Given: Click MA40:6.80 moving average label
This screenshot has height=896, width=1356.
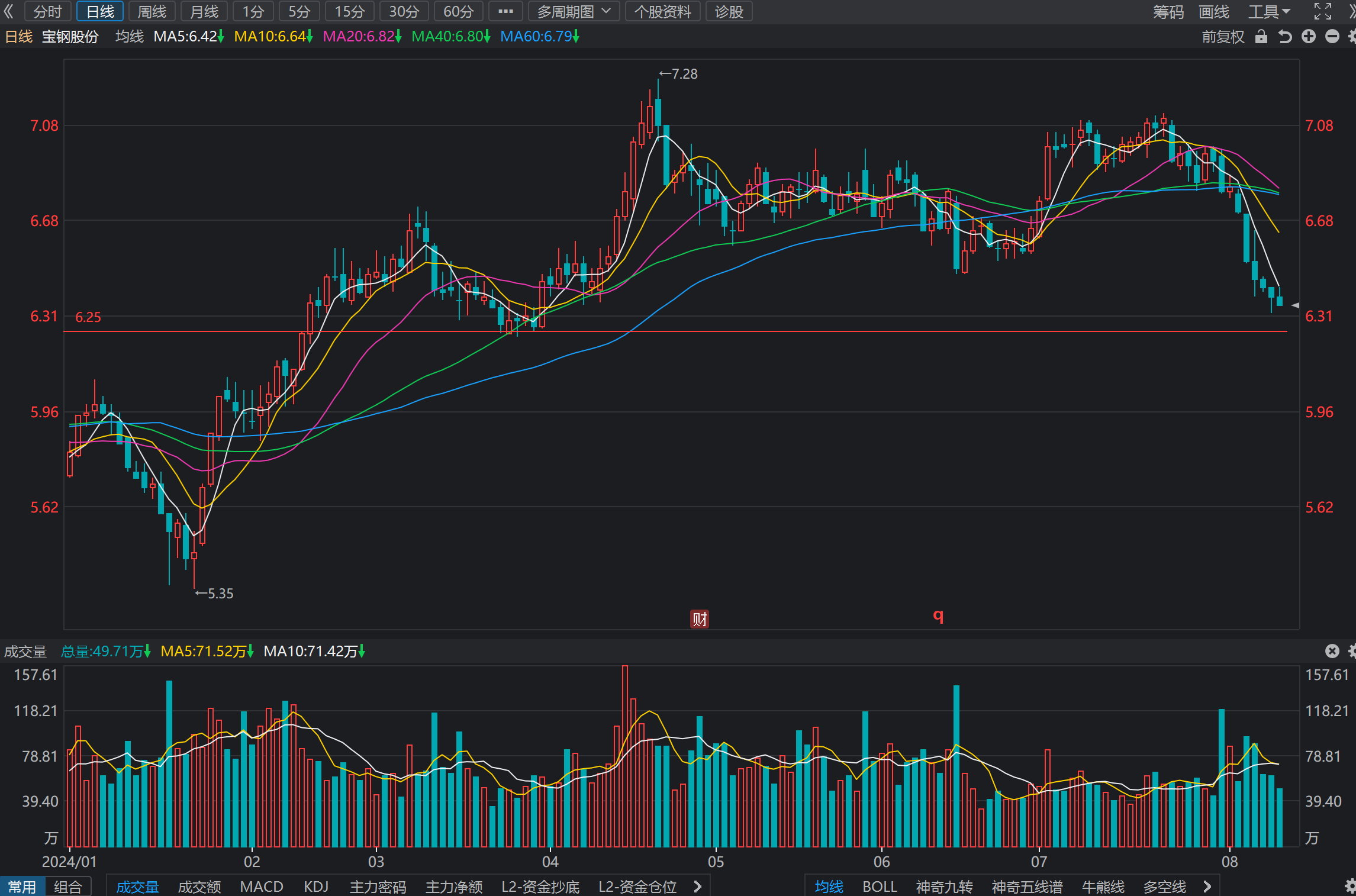Looking at the screenshot, I should coord(451,37).
